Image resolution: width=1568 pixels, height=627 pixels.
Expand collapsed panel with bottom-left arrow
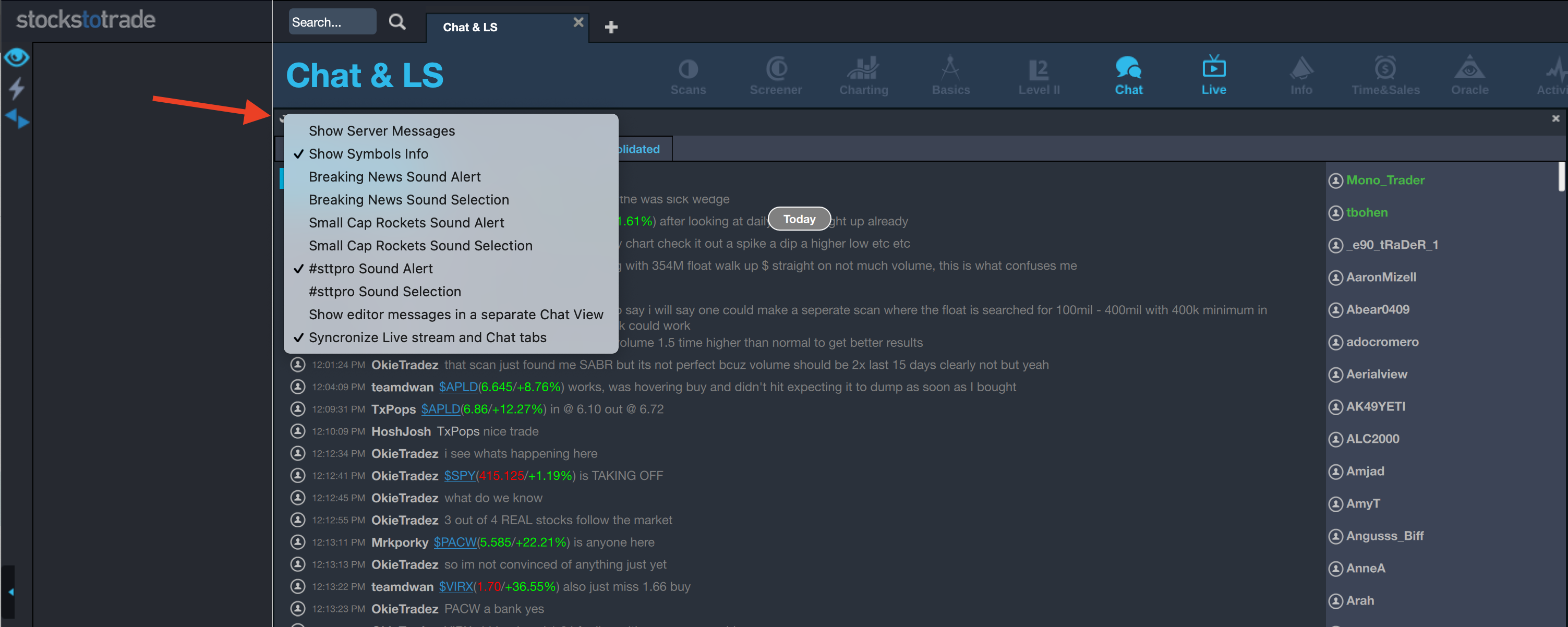10,592
